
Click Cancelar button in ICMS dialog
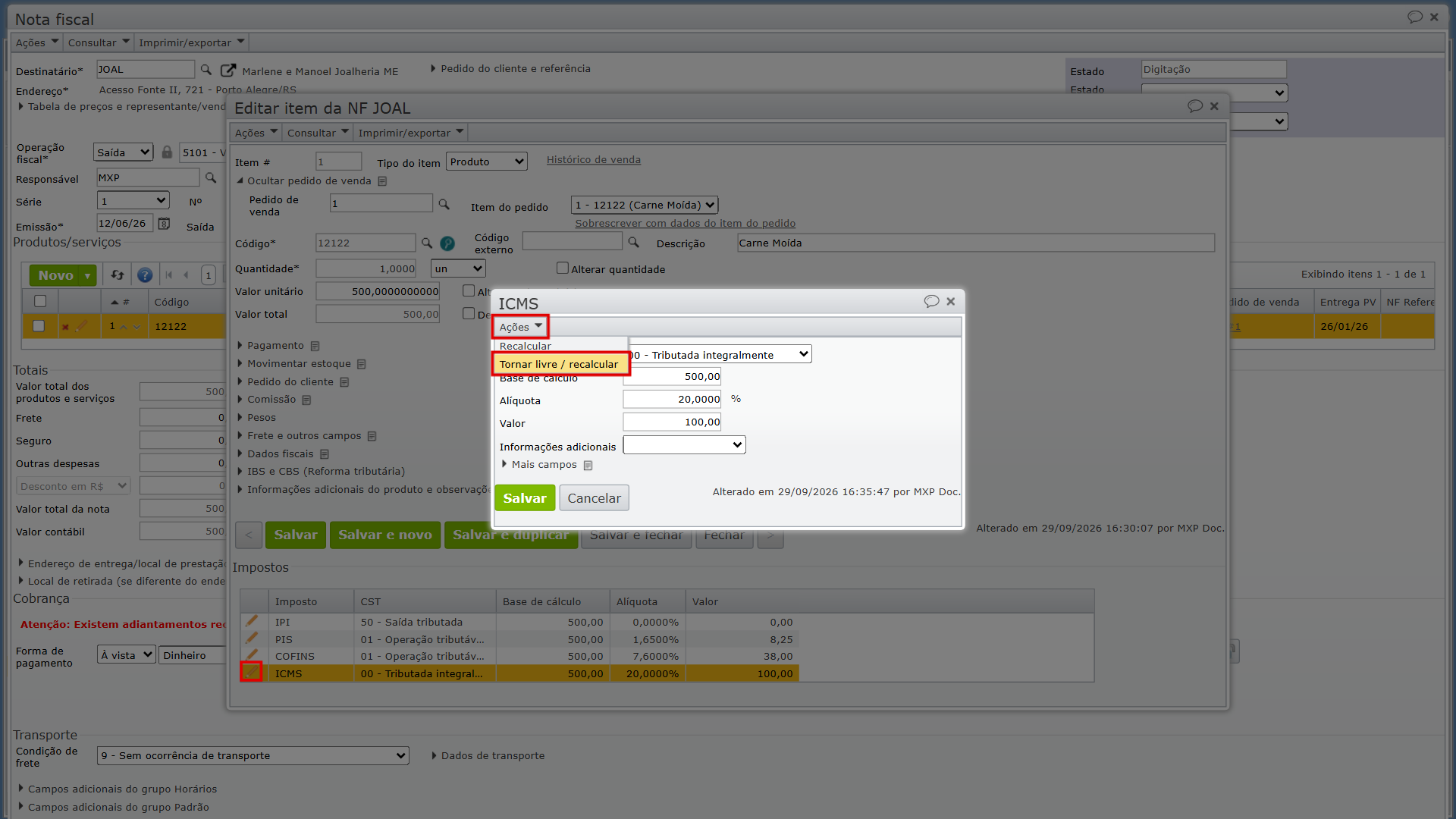point(594,498)
